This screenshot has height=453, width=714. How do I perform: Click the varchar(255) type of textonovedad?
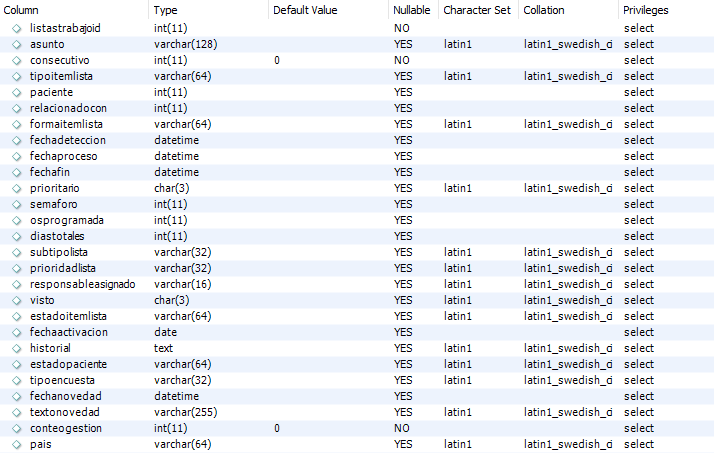[185, 412]
